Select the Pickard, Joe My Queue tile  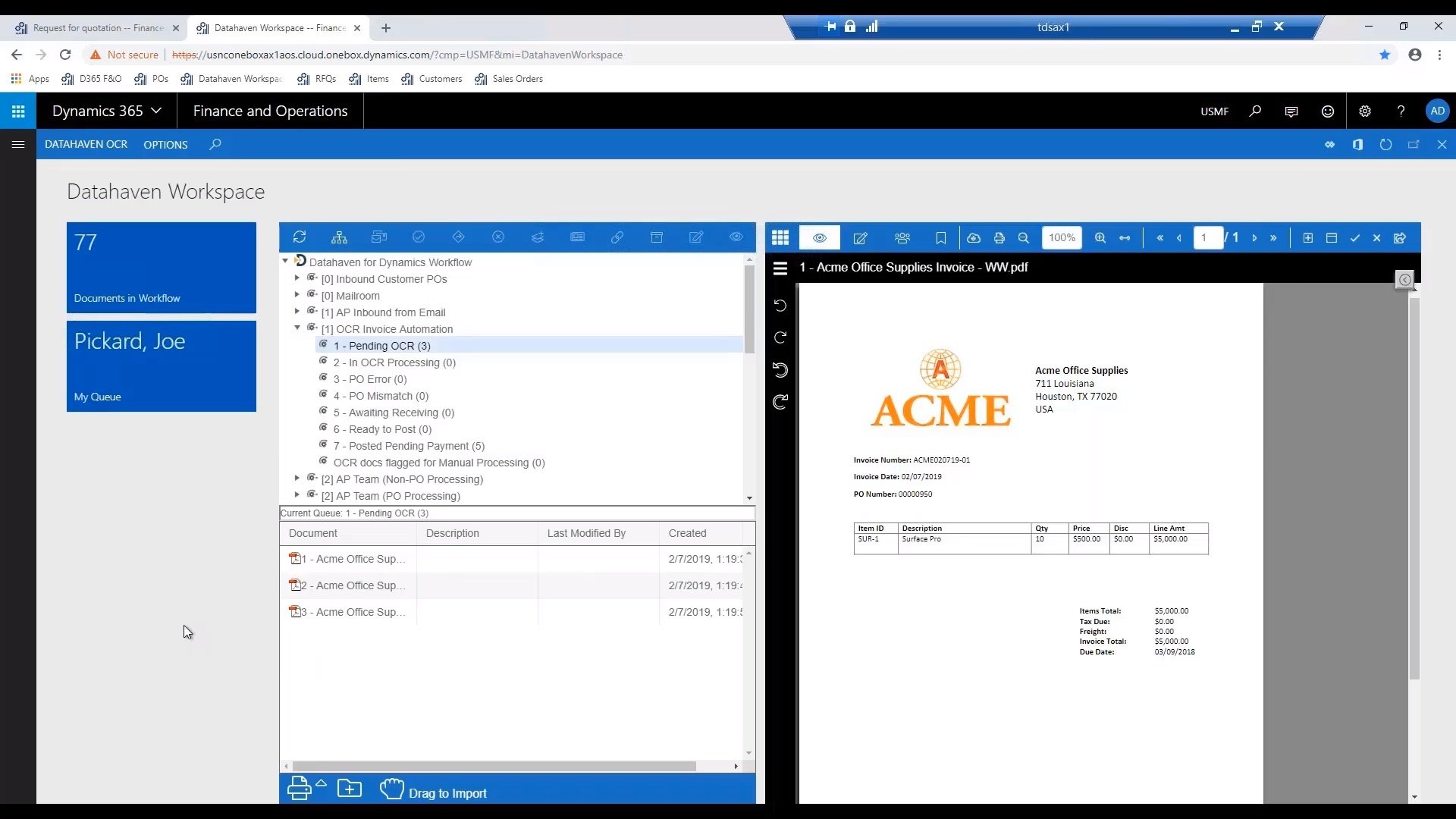tap(161, 366)
